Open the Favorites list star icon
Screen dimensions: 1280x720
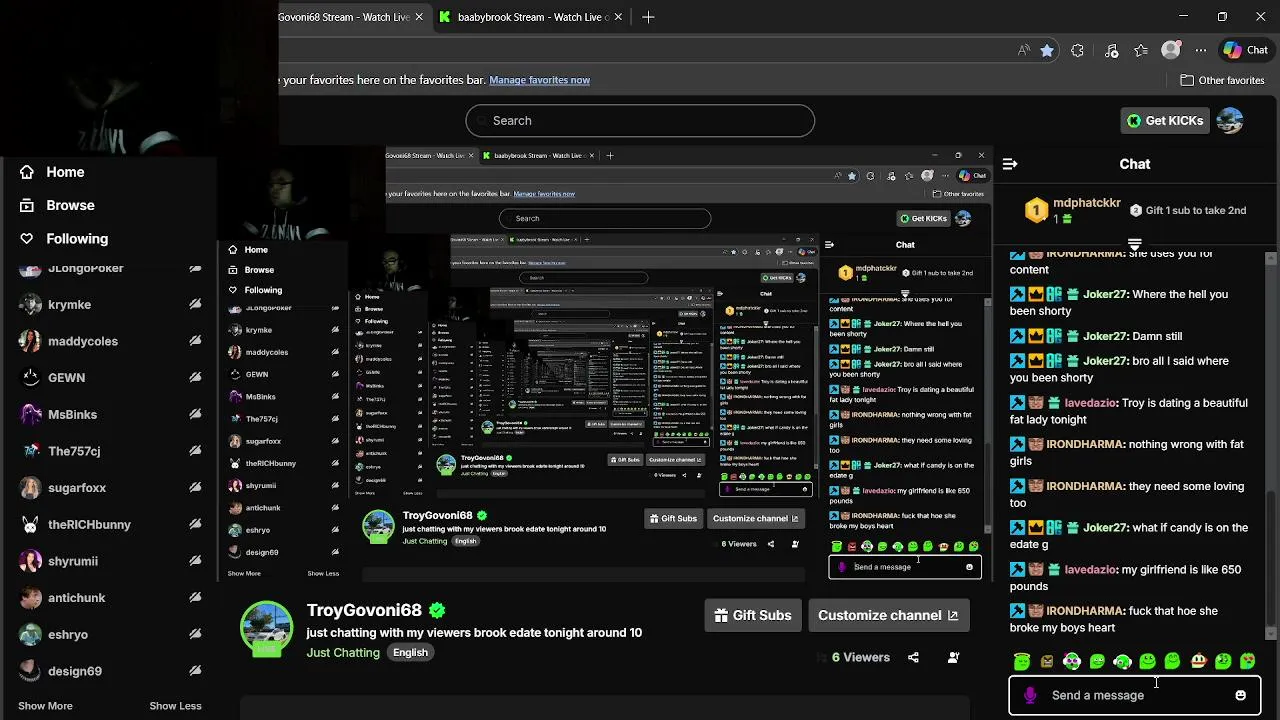tap(1141, 50)
